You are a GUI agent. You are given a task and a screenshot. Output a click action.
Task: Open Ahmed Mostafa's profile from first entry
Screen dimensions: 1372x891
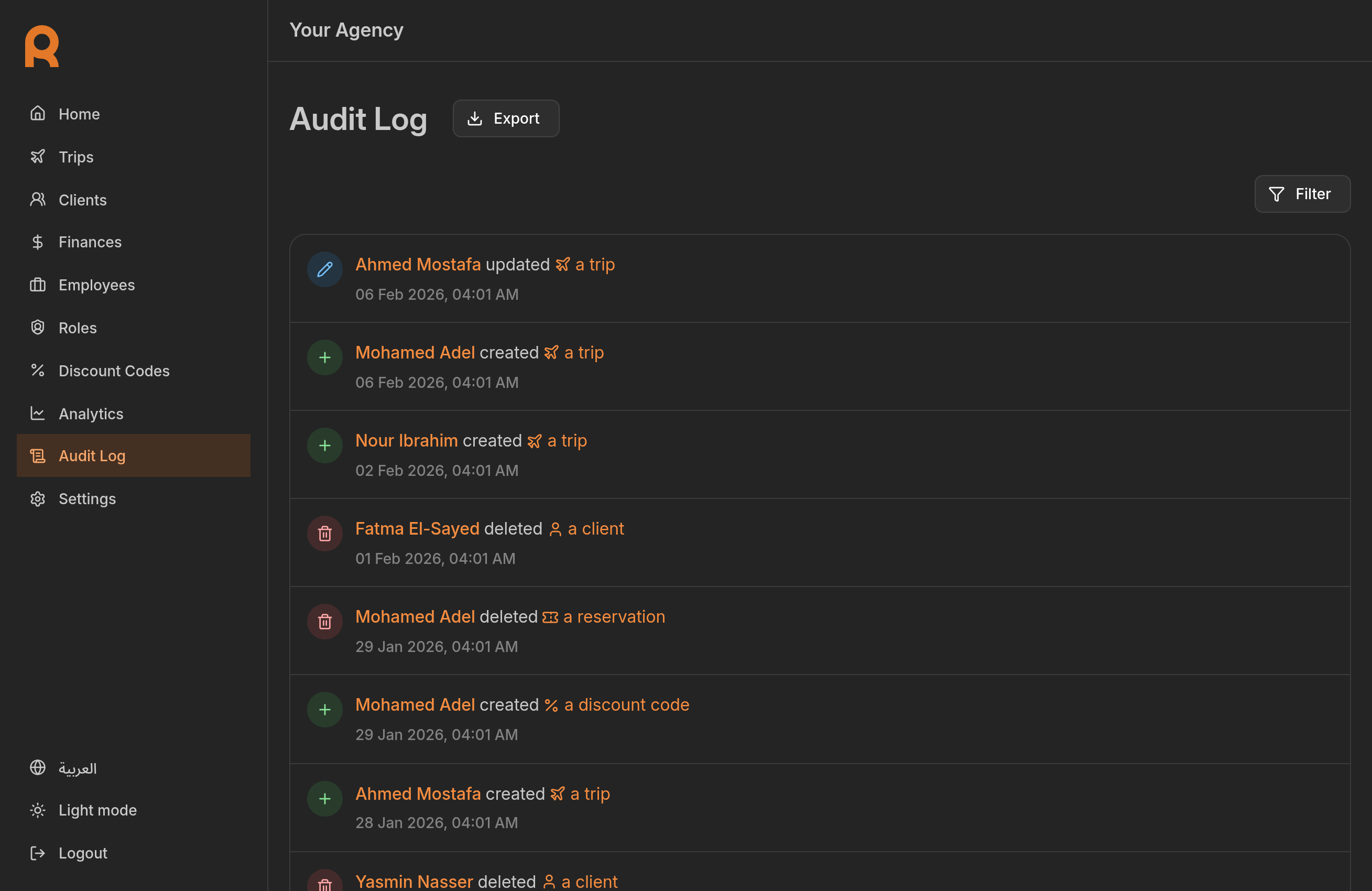point(417,264)
